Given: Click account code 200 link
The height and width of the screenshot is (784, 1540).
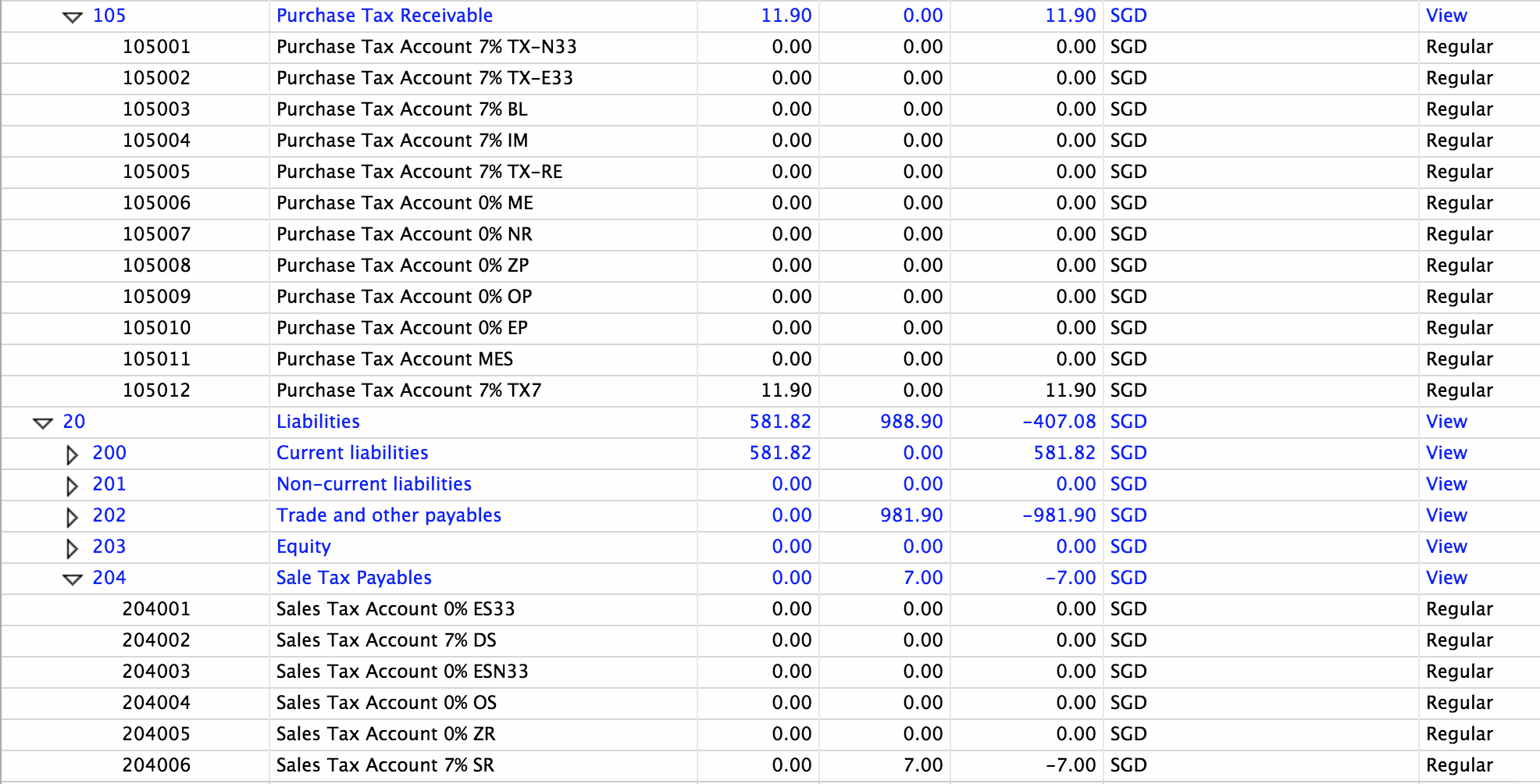Looking at the screenshot, I should coord(109,453).
